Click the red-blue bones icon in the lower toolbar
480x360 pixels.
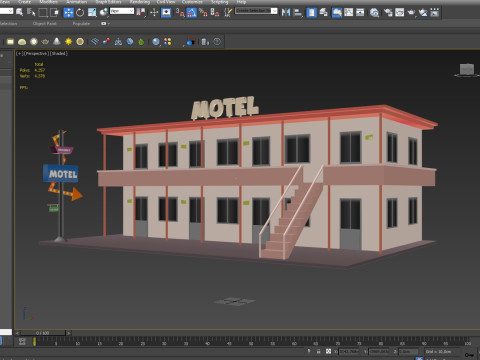106,42
